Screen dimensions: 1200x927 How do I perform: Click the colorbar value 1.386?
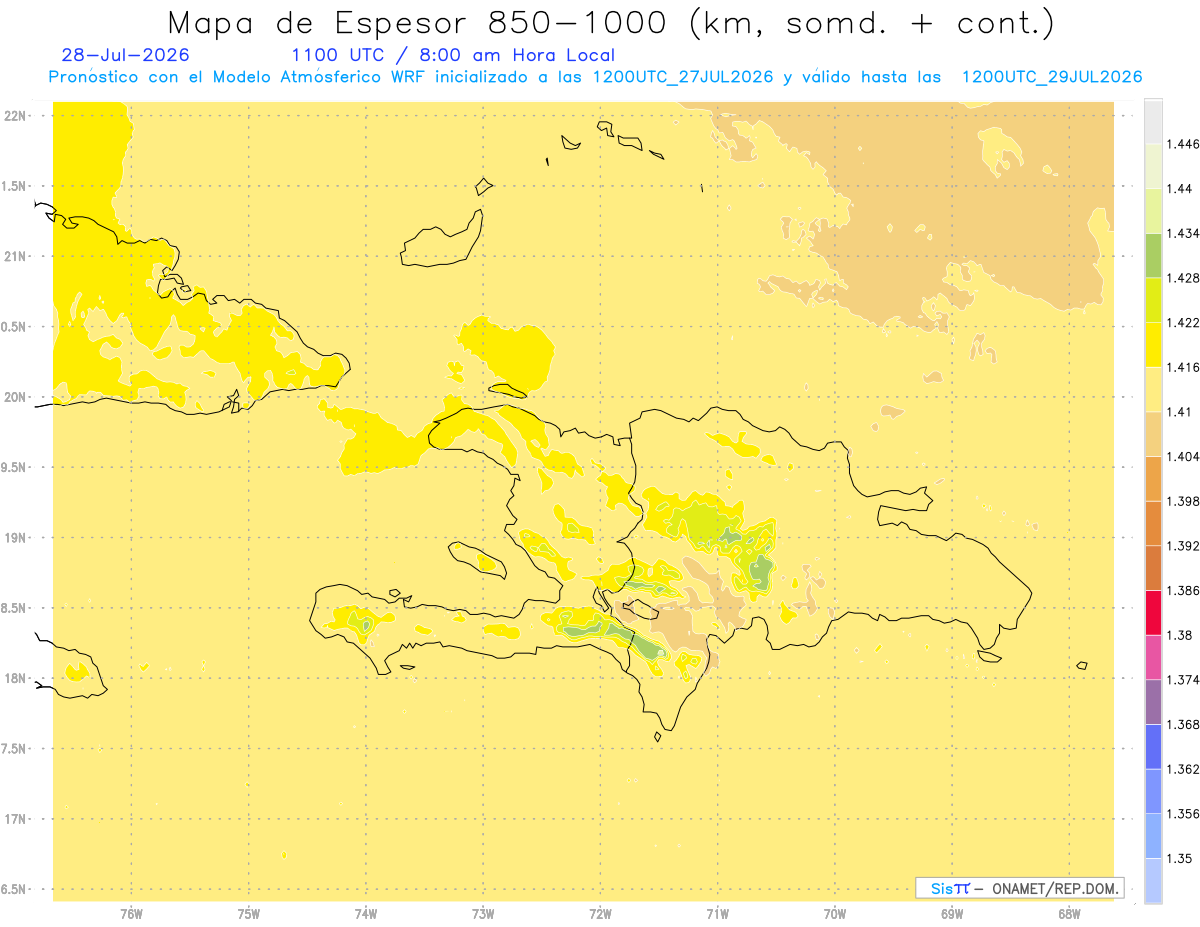[1182, 591]
